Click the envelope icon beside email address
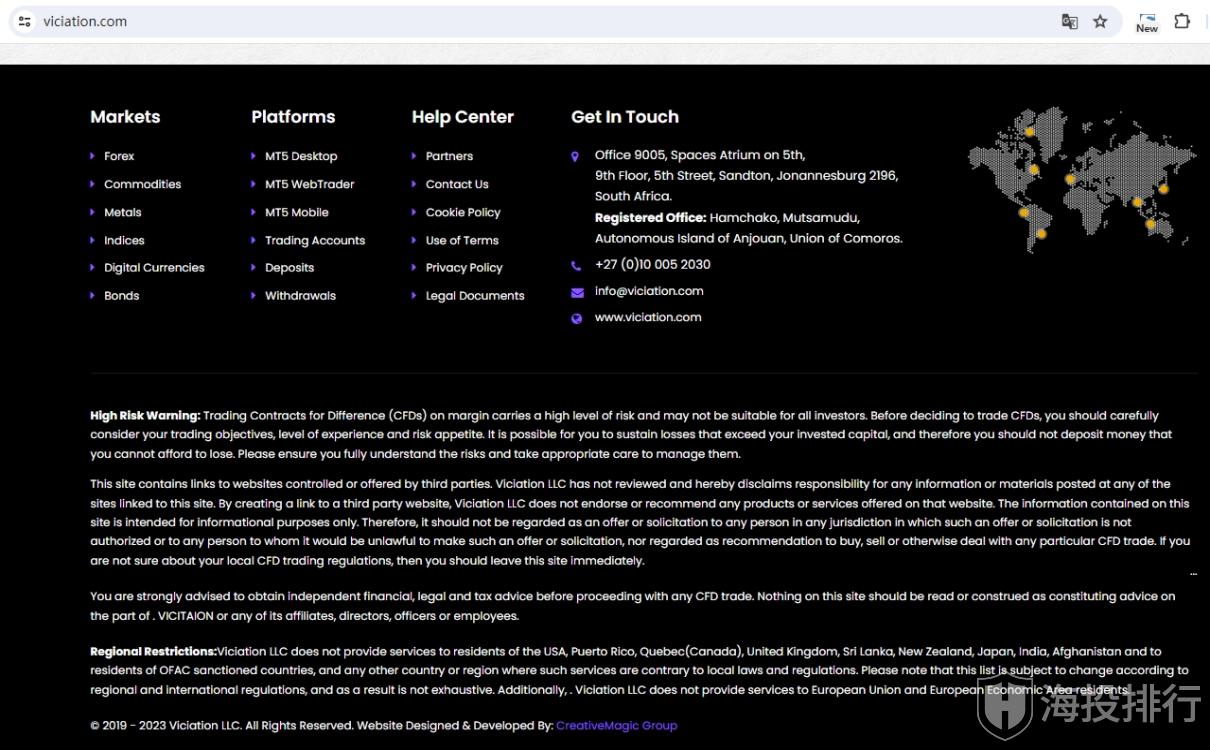 [577, 292]
